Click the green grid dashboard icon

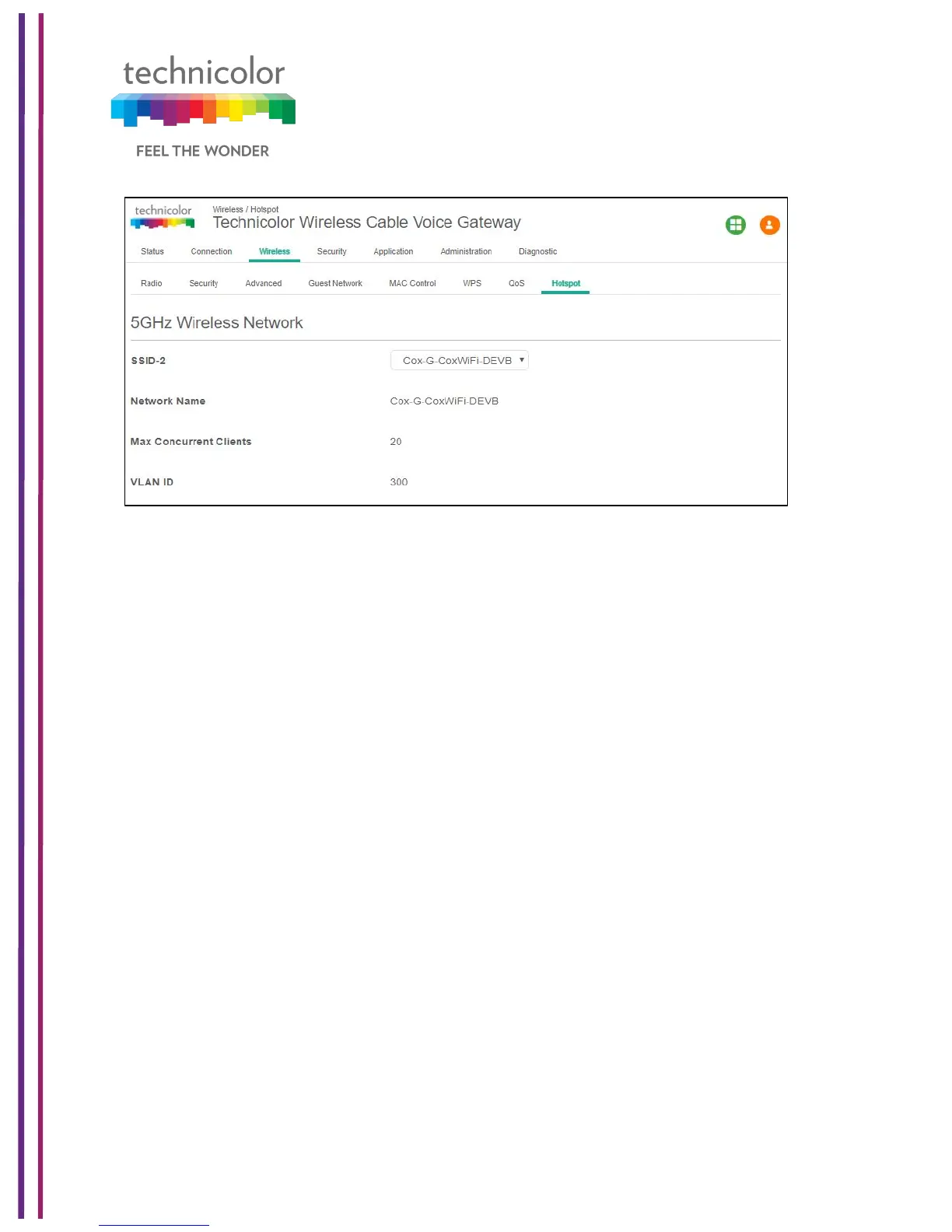click(735, 225)
